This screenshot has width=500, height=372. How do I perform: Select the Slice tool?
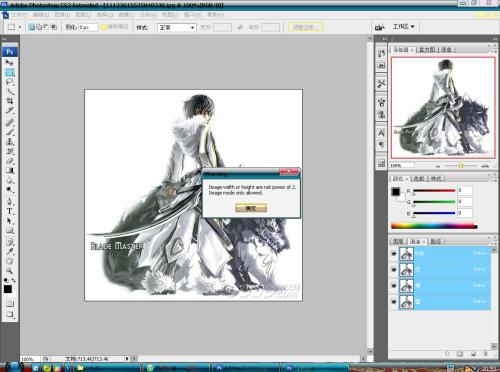9,110
